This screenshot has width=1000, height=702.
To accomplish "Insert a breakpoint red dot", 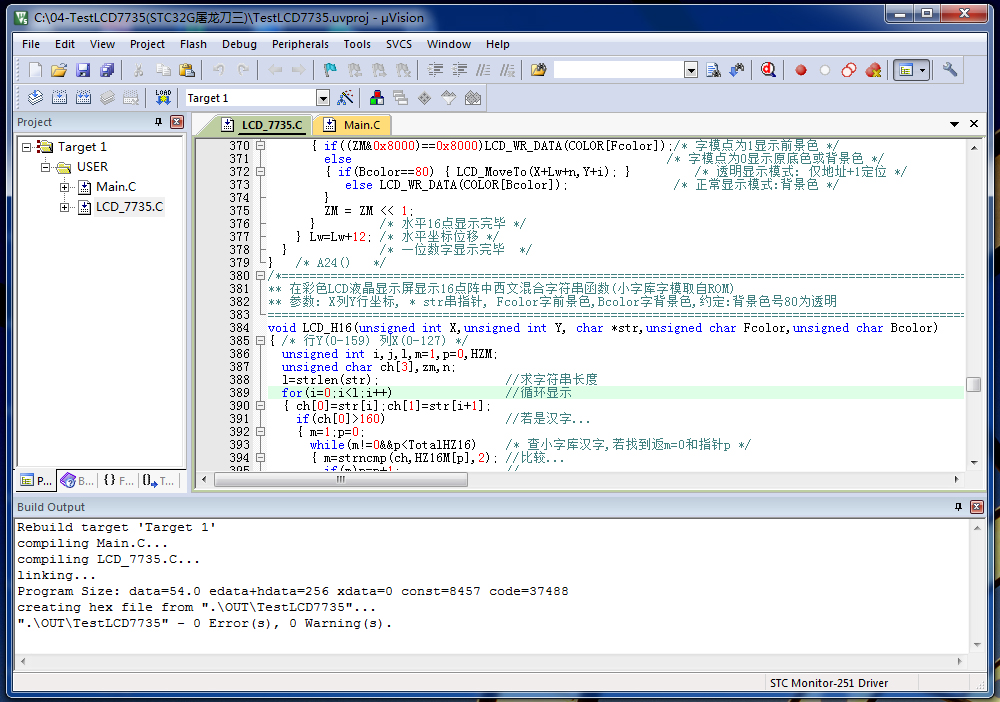I will coord(801,70).
